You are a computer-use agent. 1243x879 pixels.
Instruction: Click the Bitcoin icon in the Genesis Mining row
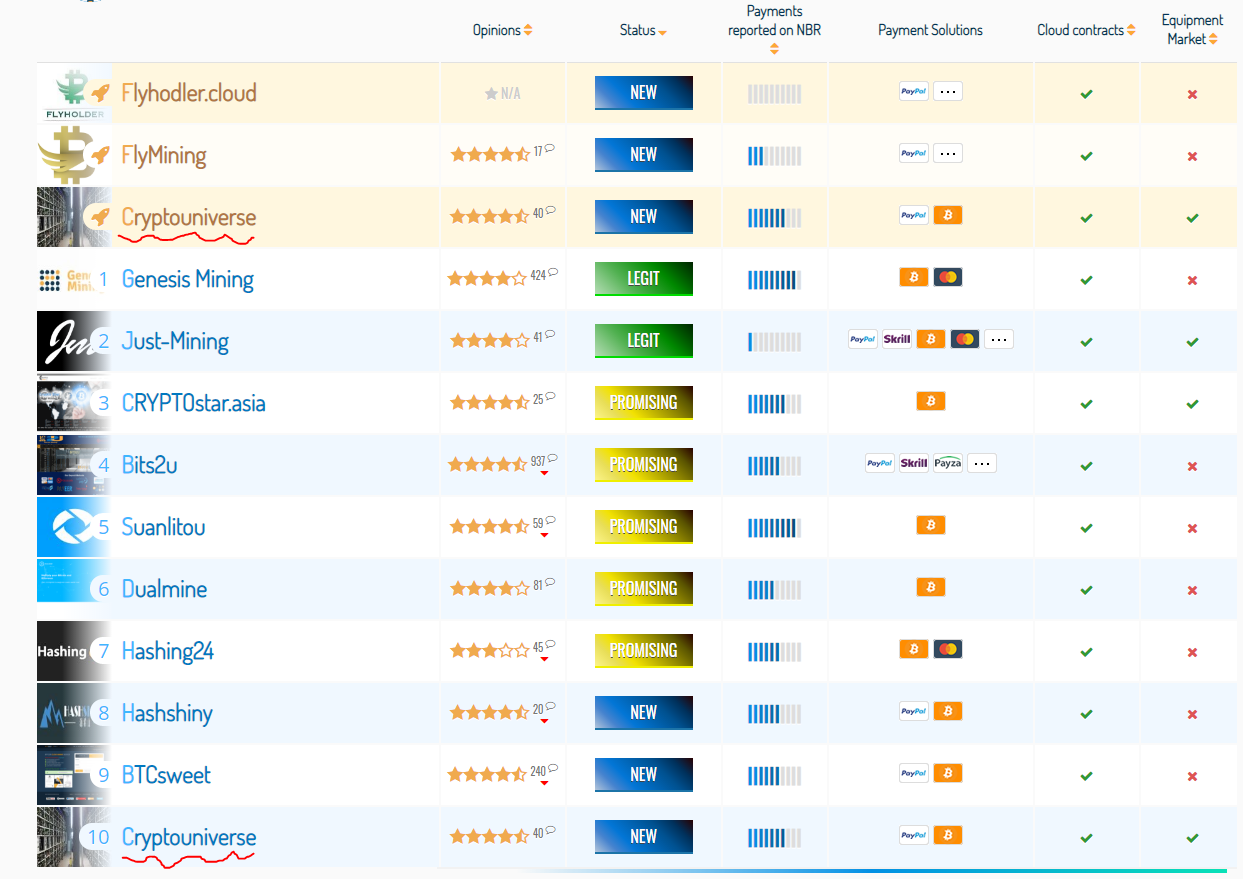click(914, 277)
